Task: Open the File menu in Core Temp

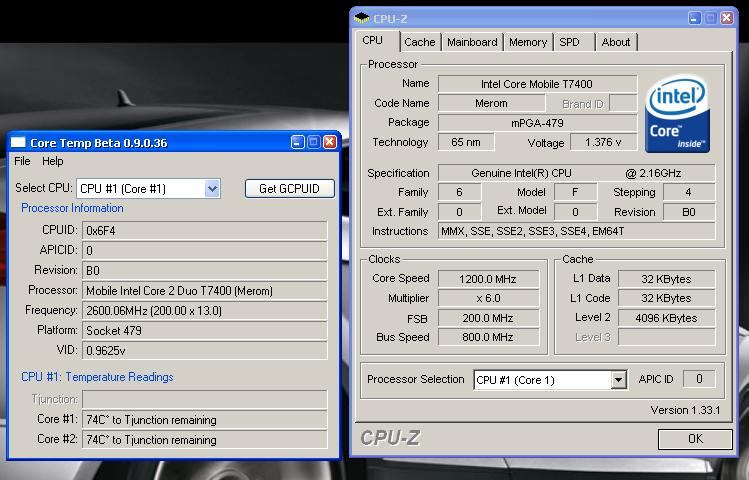Action: (x=22, y=161)
